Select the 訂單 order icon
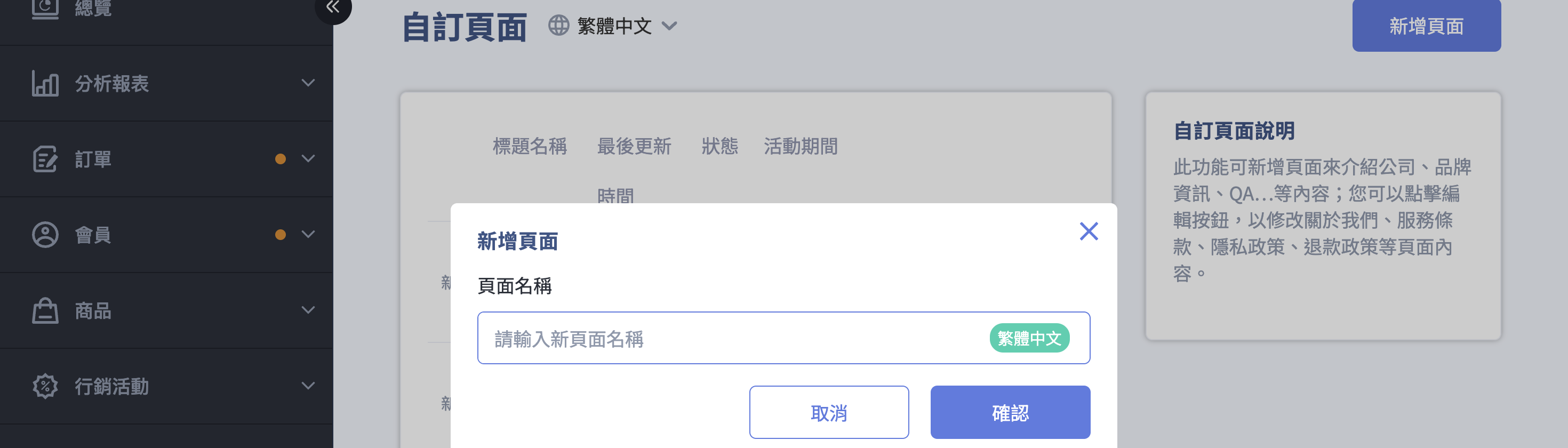Image resolution: width=1568 pixels, height=448 pixels. [45, 159]
